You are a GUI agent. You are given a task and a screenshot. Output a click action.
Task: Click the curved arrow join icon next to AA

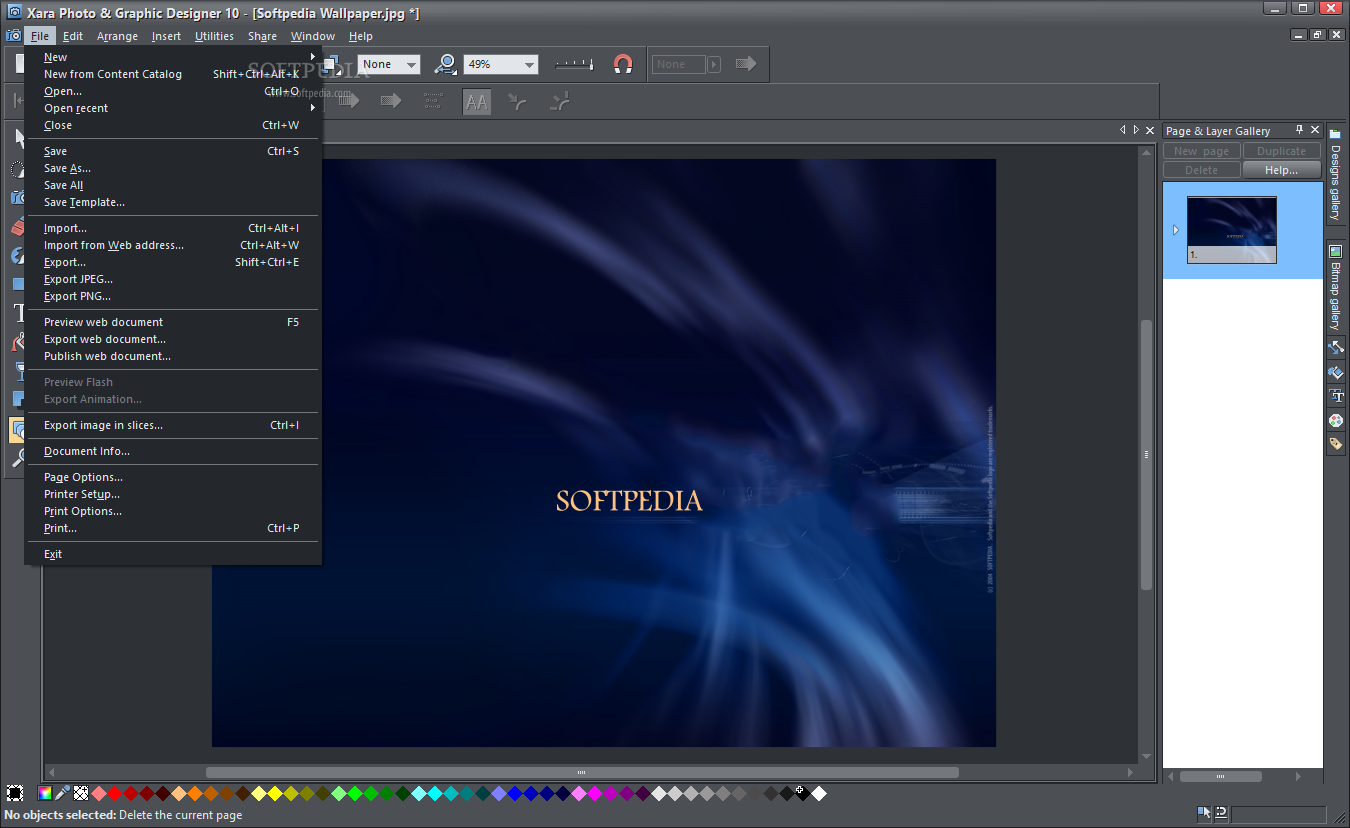point(517,101)
